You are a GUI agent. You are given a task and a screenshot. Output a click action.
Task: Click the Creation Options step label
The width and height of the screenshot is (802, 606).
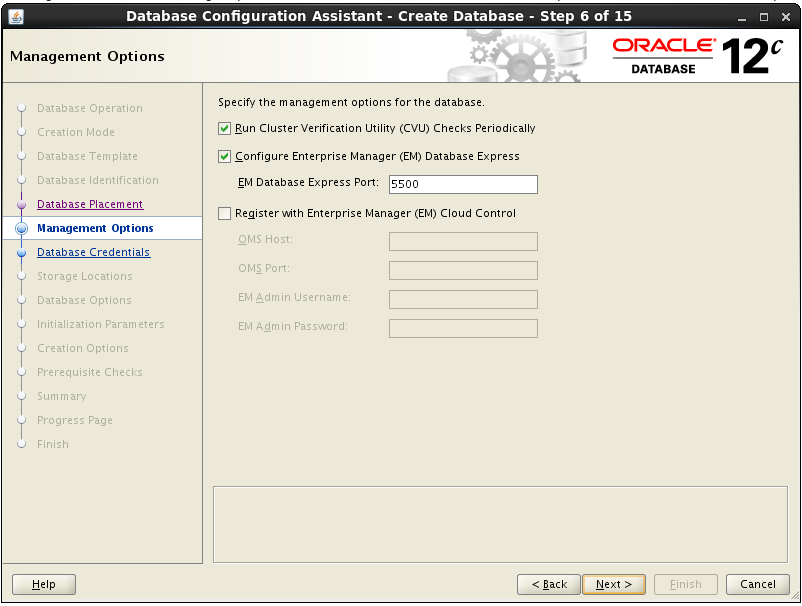pyautogui.click(x=82, y=348)
